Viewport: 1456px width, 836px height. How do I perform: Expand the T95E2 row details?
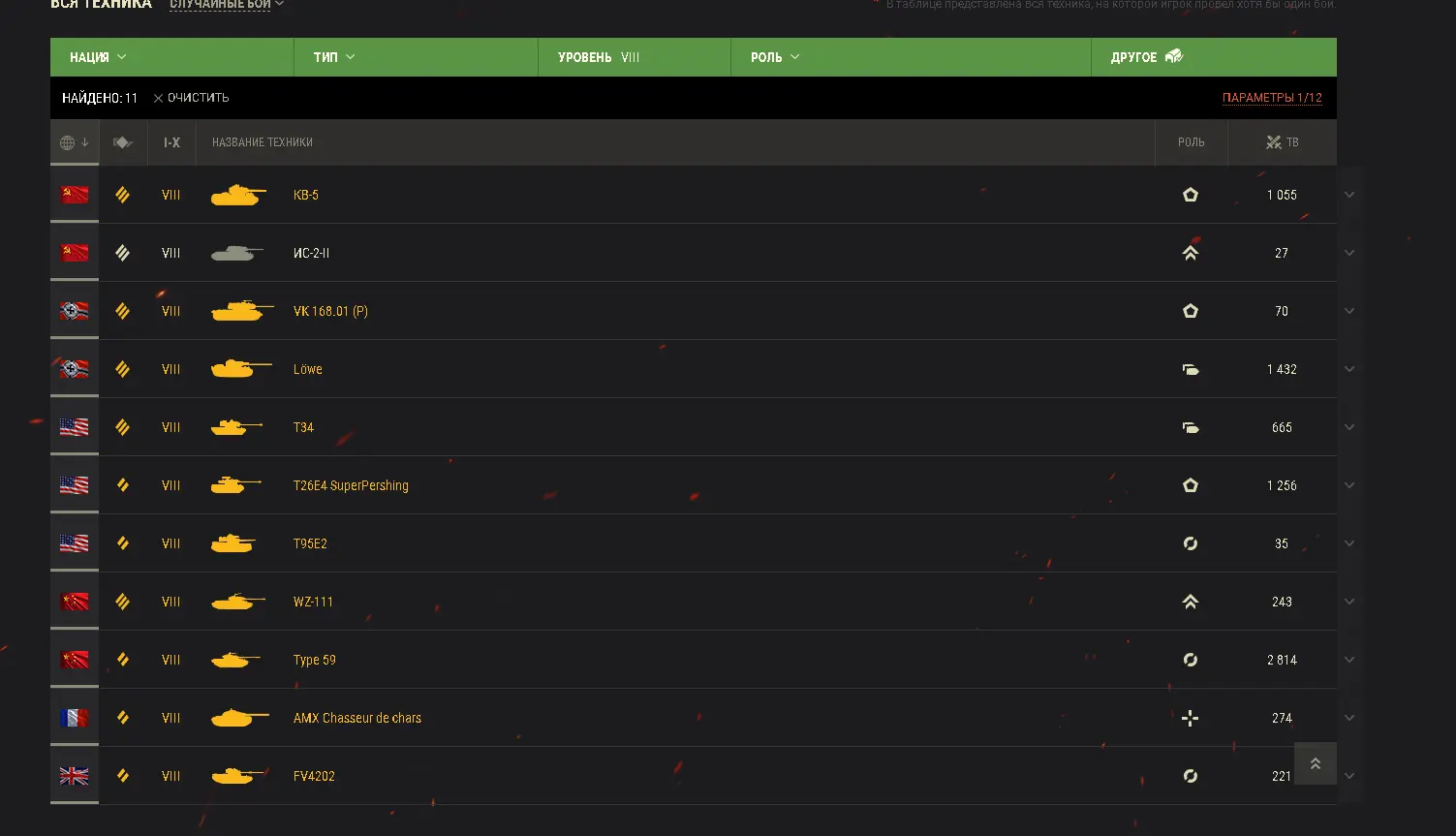coord(1349,543)
